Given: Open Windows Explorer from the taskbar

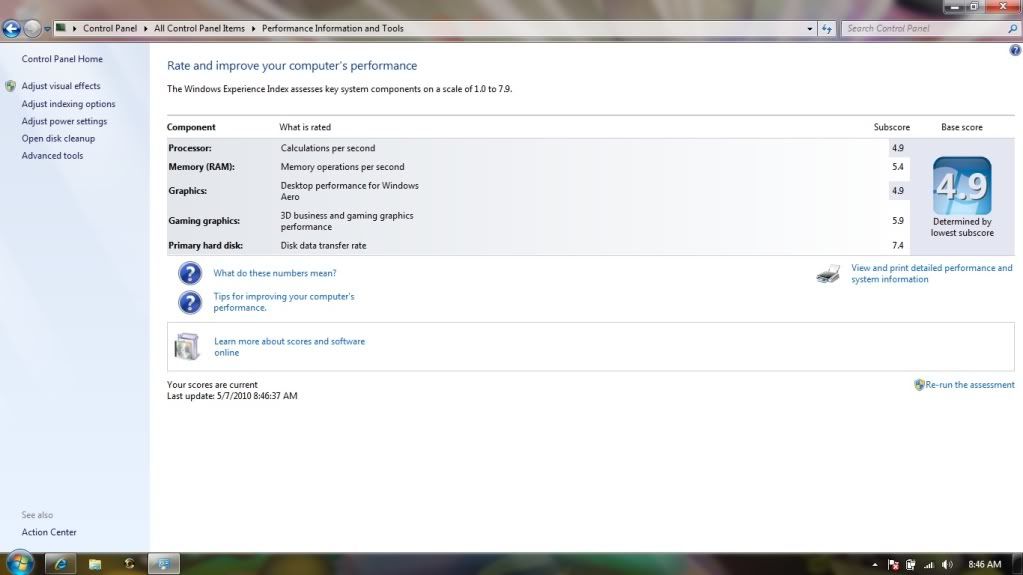Looking at the screenshot, I should point(95,563).
